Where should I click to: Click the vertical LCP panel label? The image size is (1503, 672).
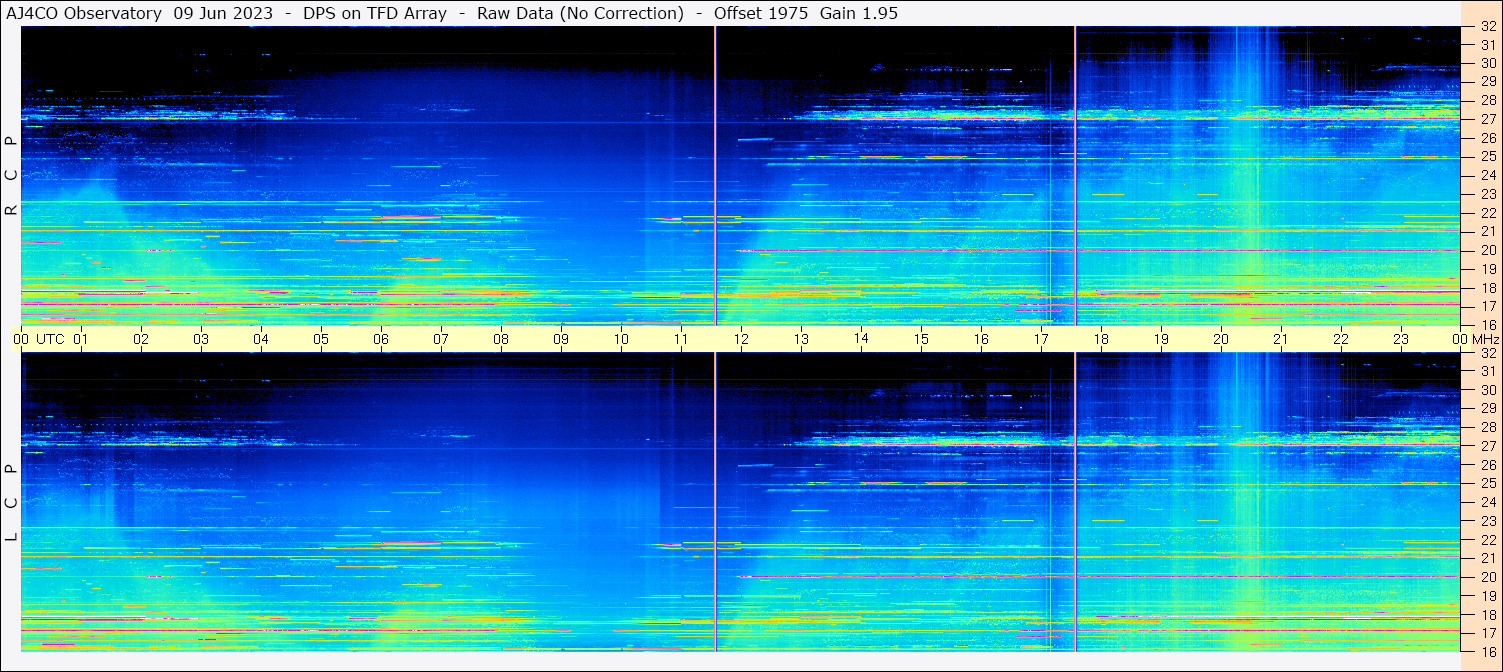11,501
